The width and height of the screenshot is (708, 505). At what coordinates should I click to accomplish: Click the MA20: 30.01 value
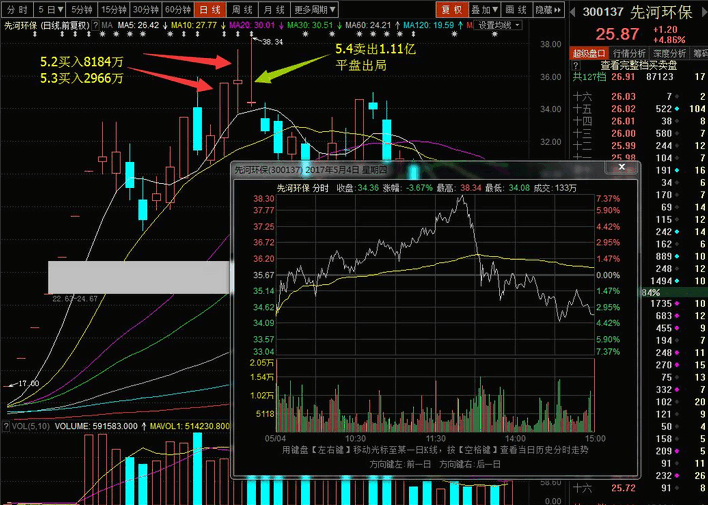pos(252,25)
